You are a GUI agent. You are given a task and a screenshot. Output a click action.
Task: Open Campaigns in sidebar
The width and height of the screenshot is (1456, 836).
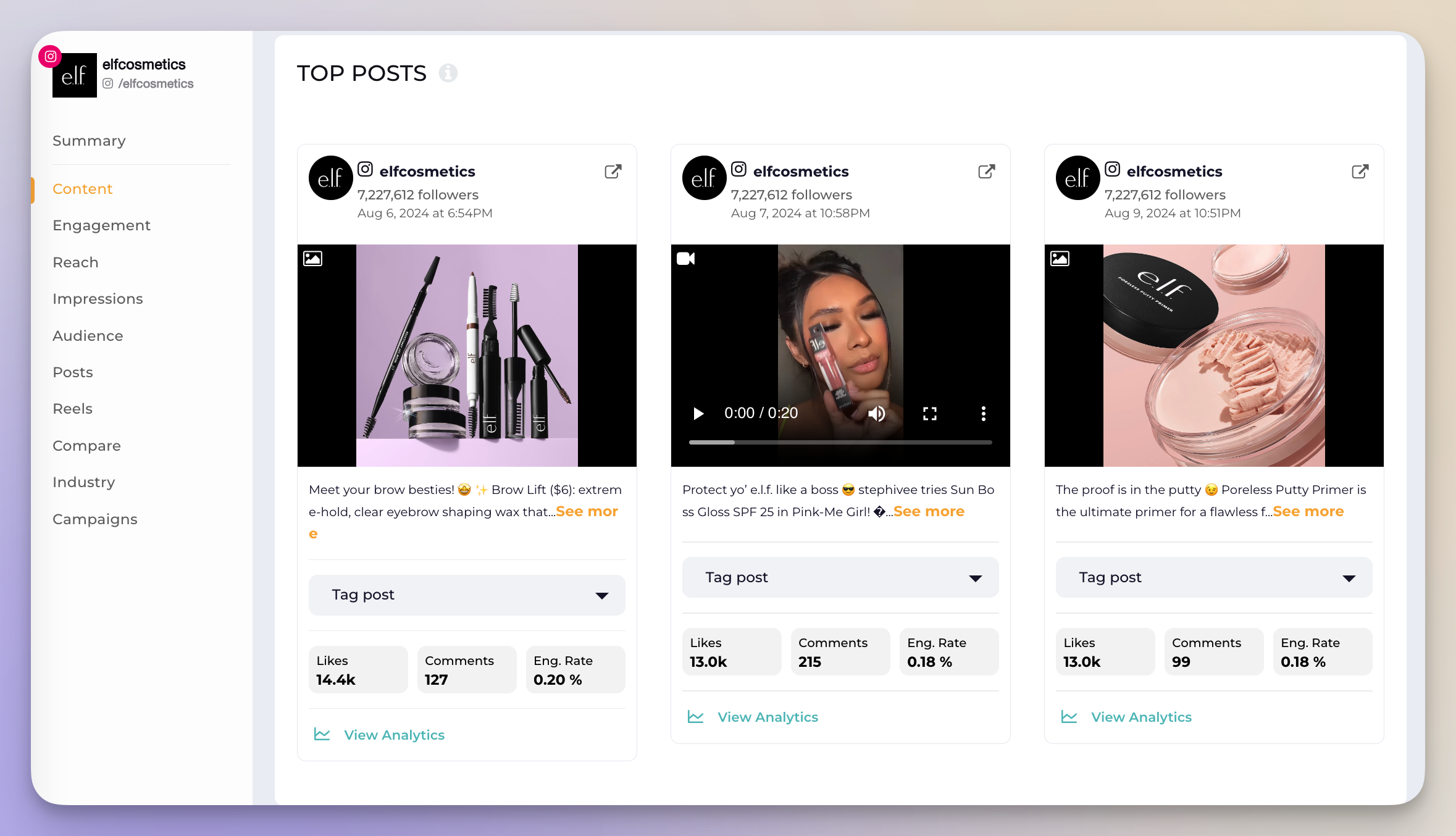(x=94, y=519)
